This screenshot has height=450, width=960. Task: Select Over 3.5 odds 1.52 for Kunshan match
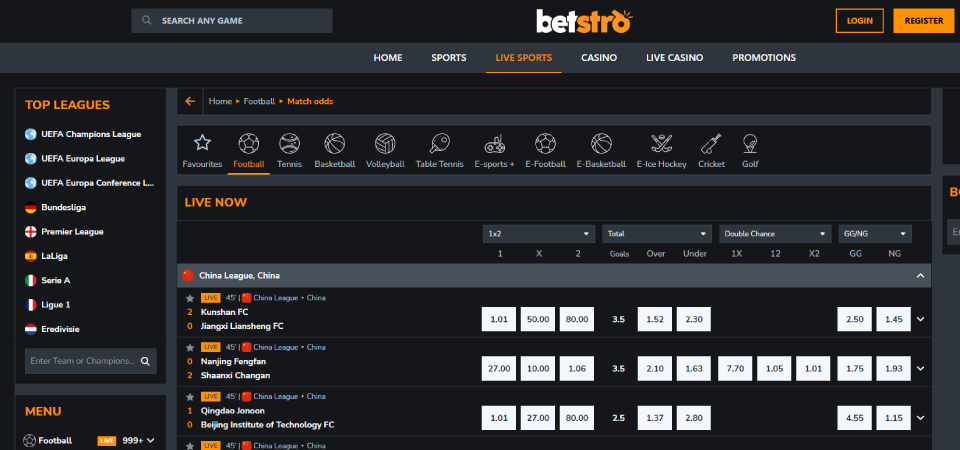[655, 319]
